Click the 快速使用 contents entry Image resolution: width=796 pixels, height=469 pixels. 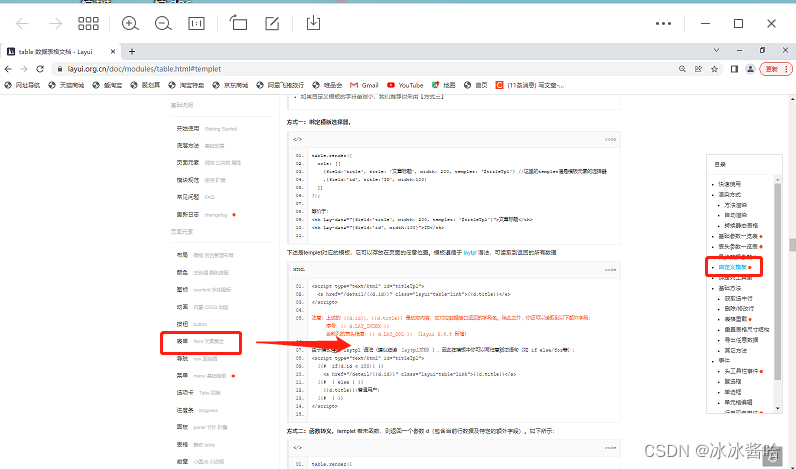[729, 184]
